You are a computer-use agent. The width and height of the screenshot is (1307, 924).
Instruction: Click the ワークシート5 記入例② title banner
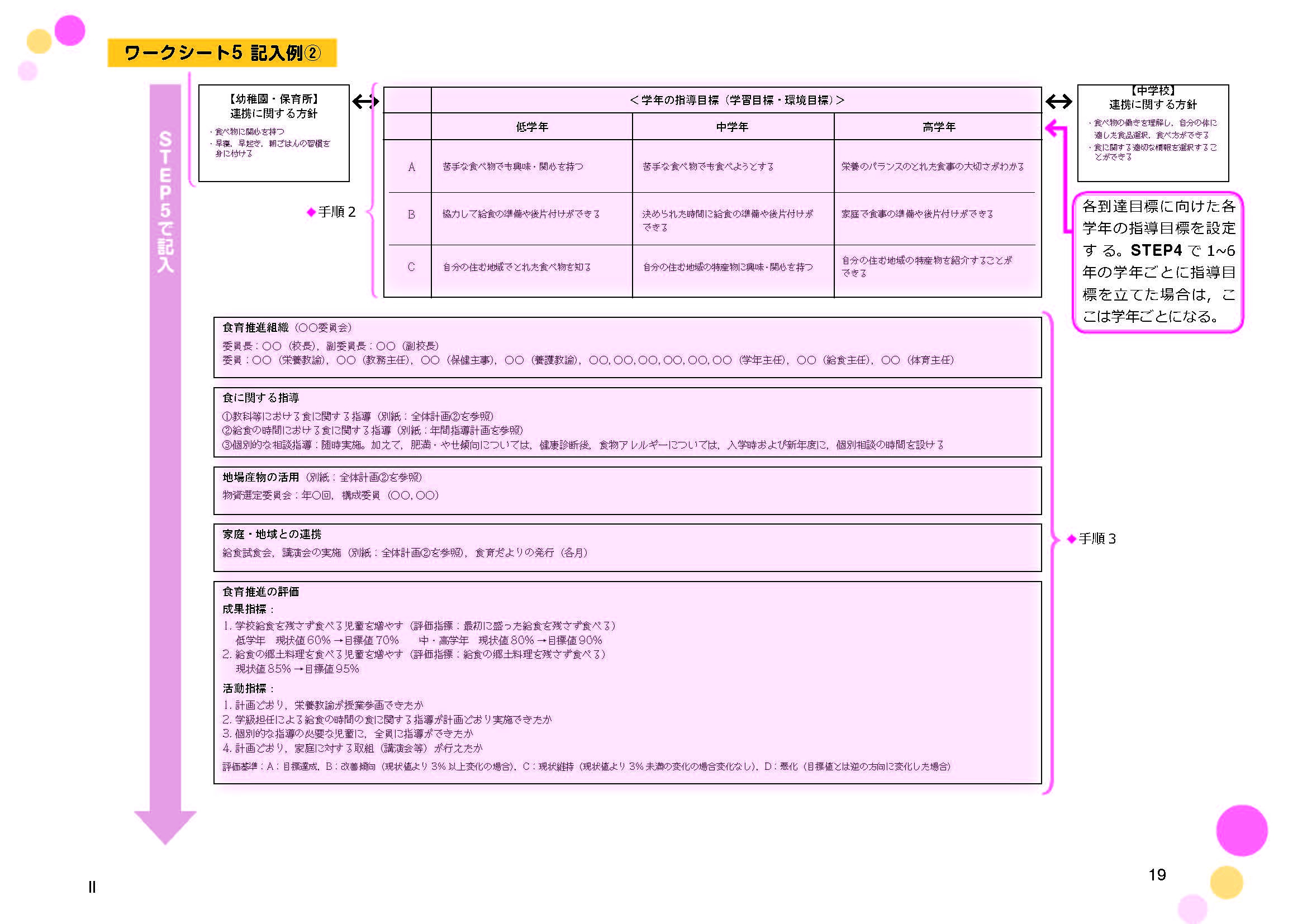pos(222,53)
